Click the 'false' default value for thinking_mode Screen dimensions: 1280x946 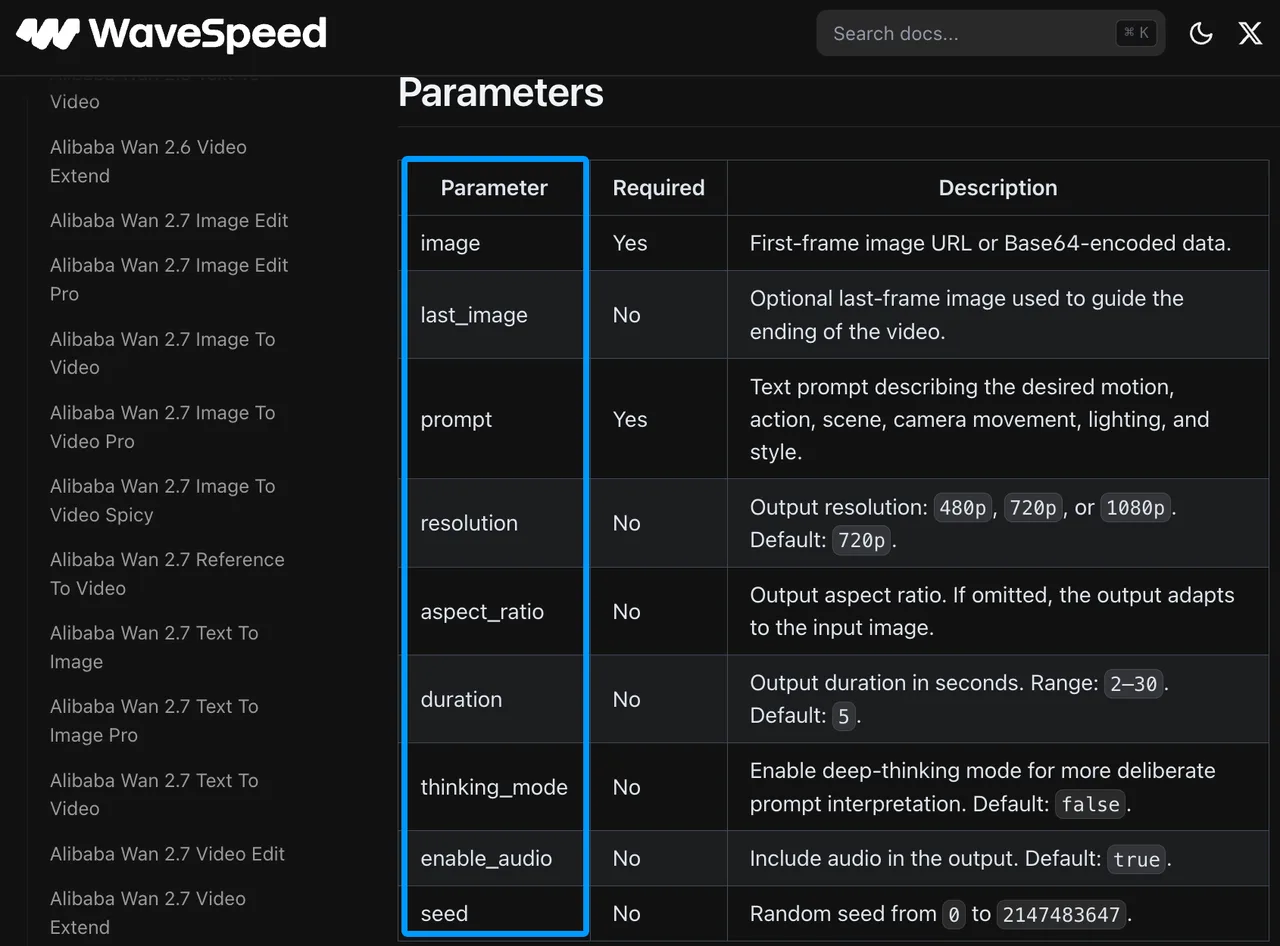click(1091, 804)
